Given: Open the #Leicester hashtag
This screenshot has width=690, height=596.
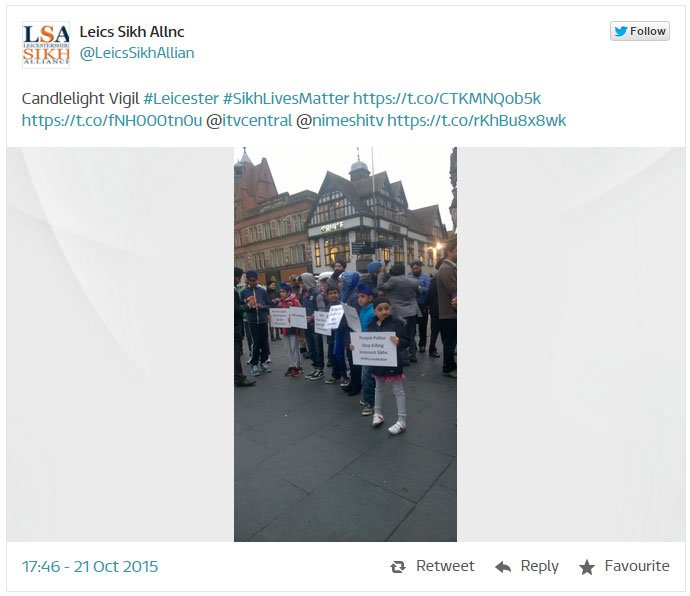Looking at the screenshot, I should point(181,98).
